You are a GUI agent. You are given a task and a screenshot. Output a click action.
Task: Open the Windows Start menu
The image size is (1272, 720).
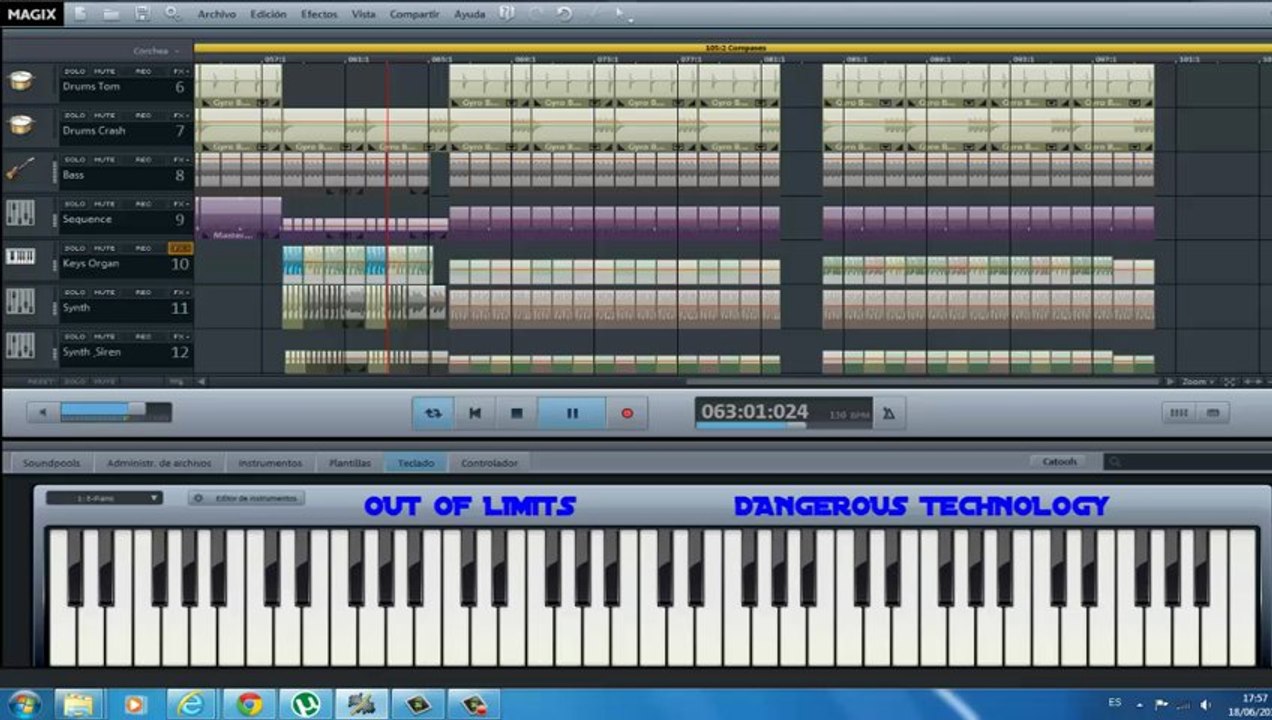[23, 704]
